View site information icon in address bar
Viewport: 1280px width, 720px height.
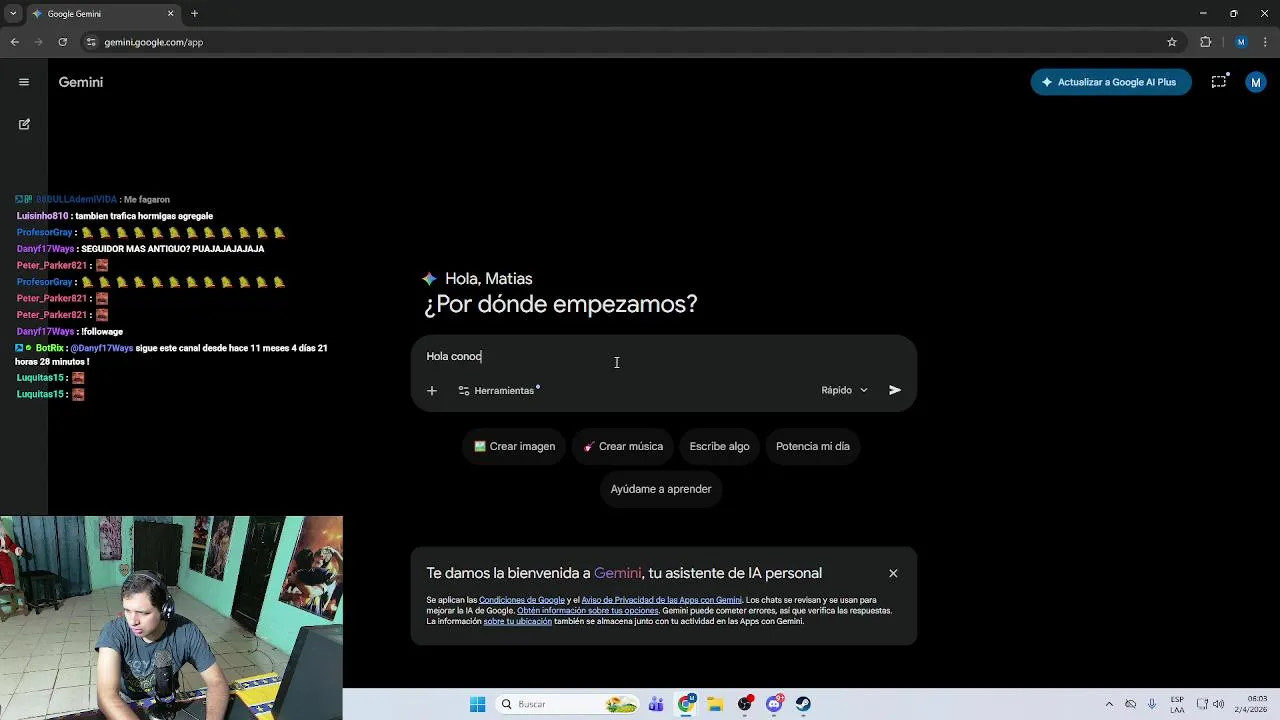(x=91, y=42)
